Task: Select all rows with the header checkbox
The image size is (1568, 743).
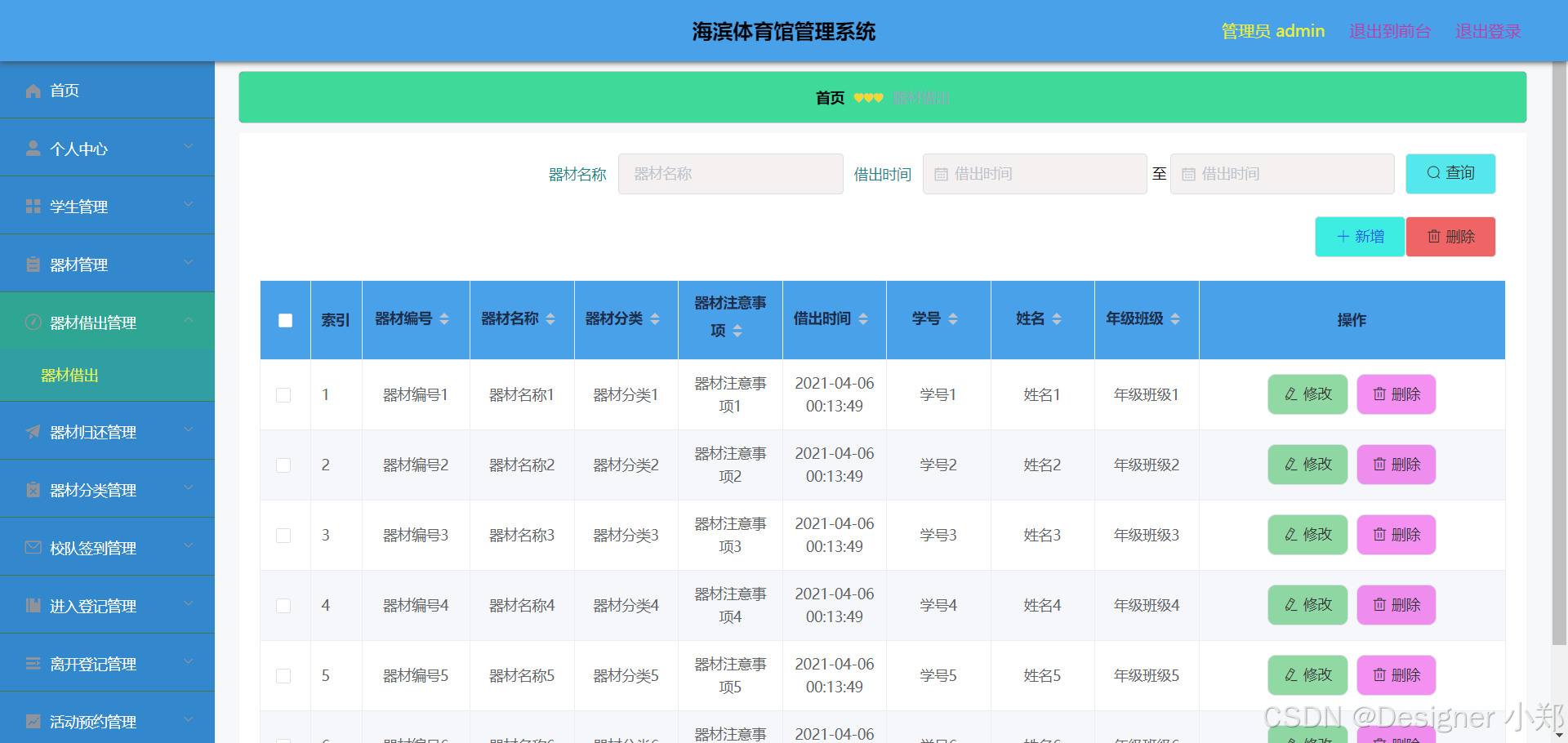Action: pos(285,320)
